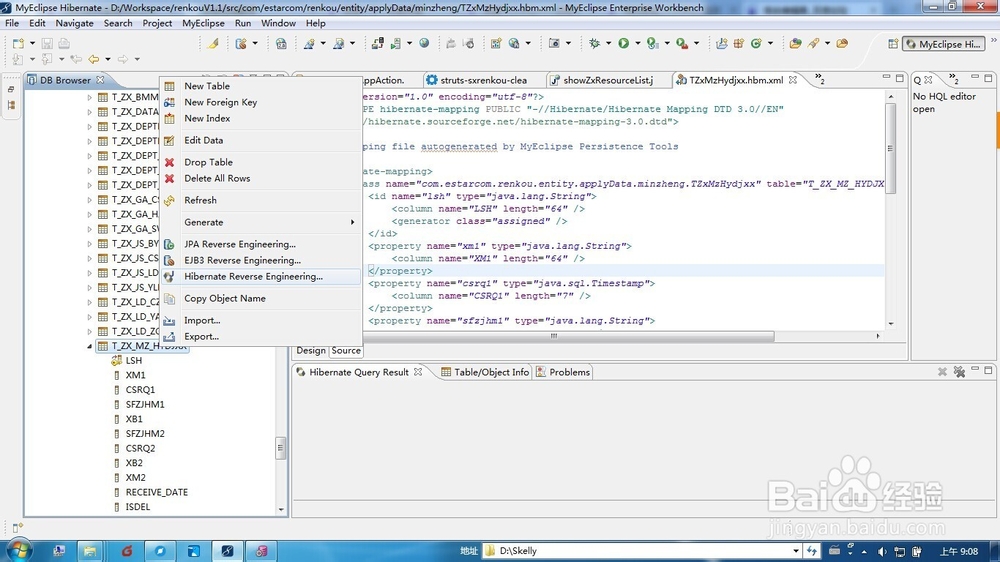Open the Problems tab

click(x=563, y=372)
